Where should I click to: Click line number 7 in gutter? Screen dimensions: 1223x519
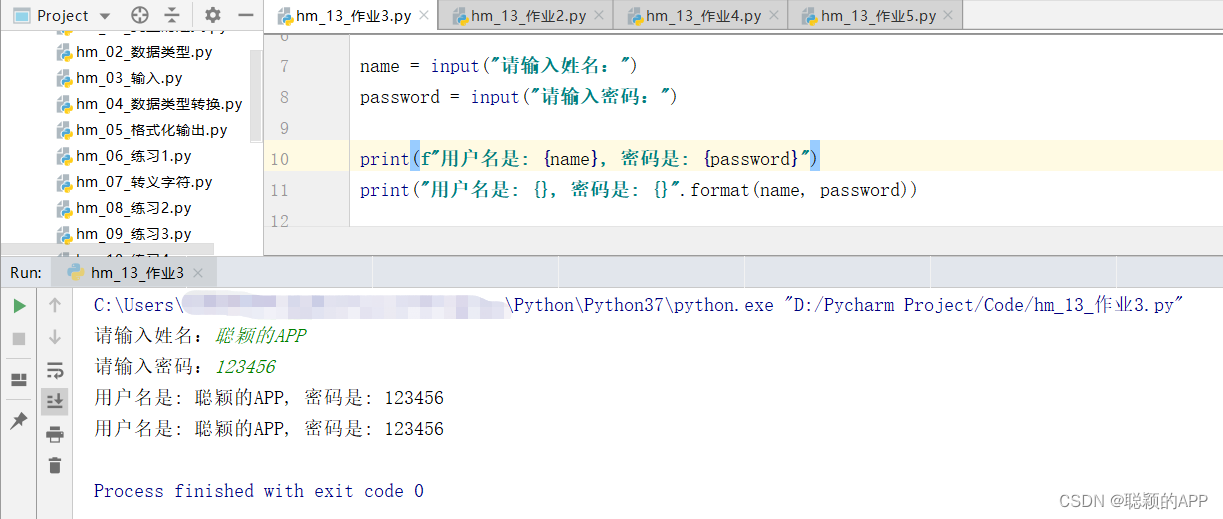(x=284, y=66)
